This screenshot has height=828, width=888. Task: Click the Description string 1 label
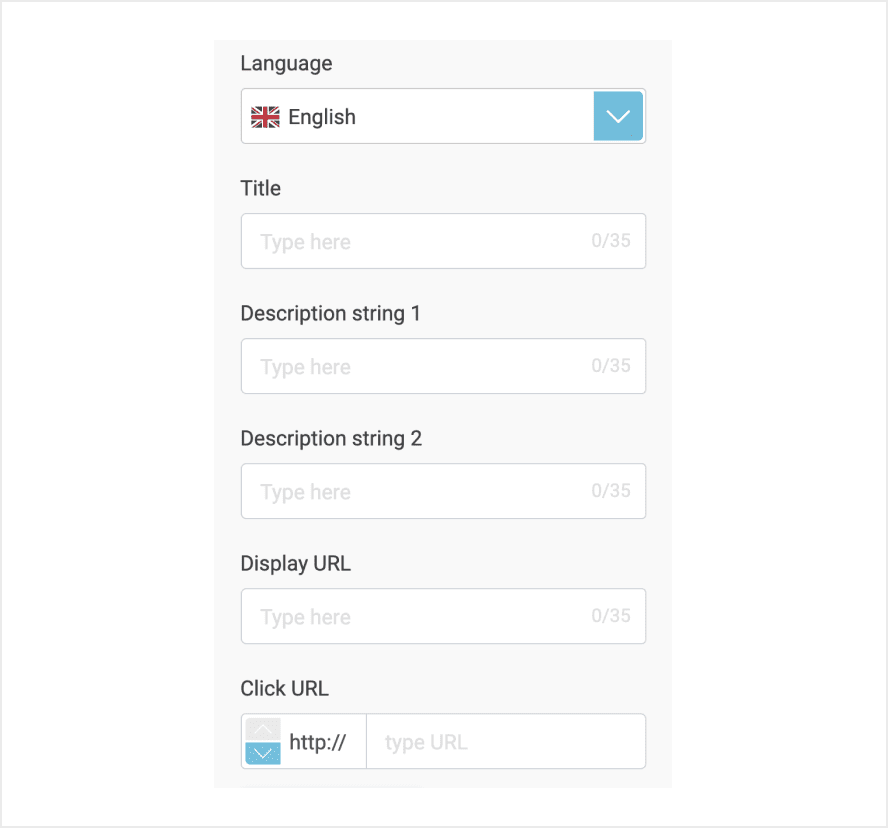[330, 313]
